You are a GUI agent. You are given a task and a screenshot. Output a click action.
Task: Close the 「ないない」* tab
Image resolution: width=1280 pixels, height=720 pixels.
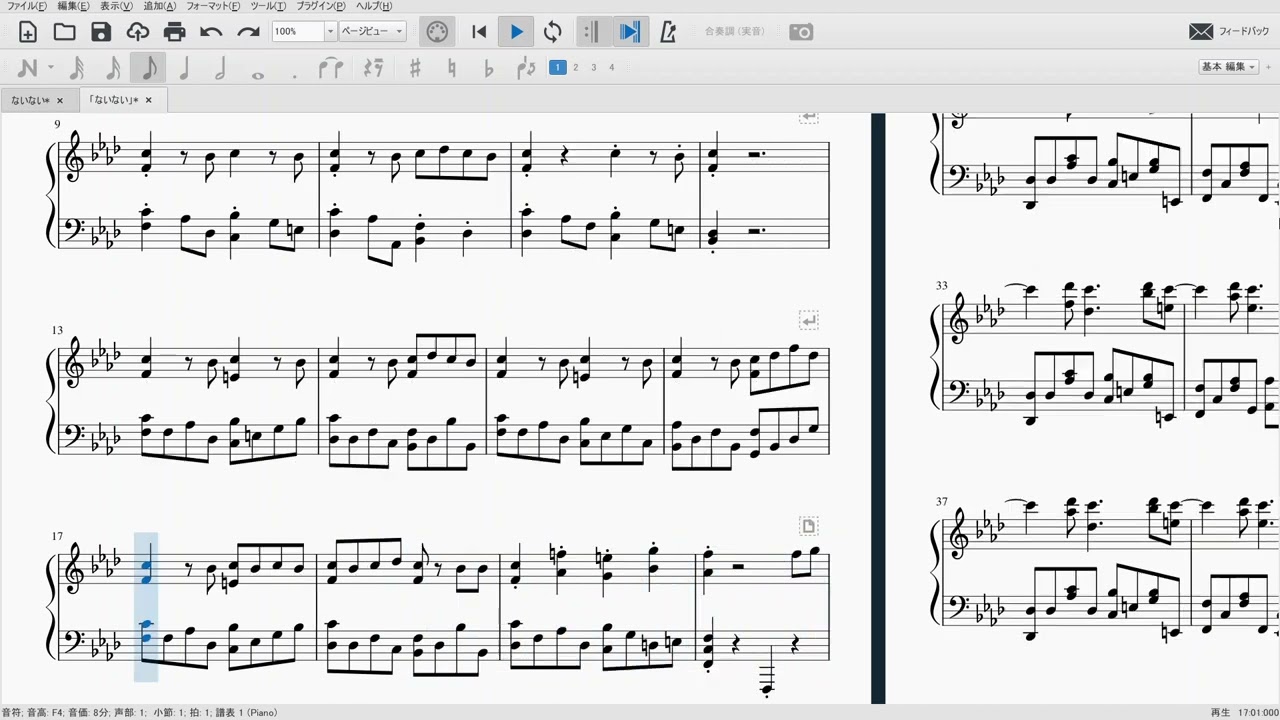pos(149,100)
